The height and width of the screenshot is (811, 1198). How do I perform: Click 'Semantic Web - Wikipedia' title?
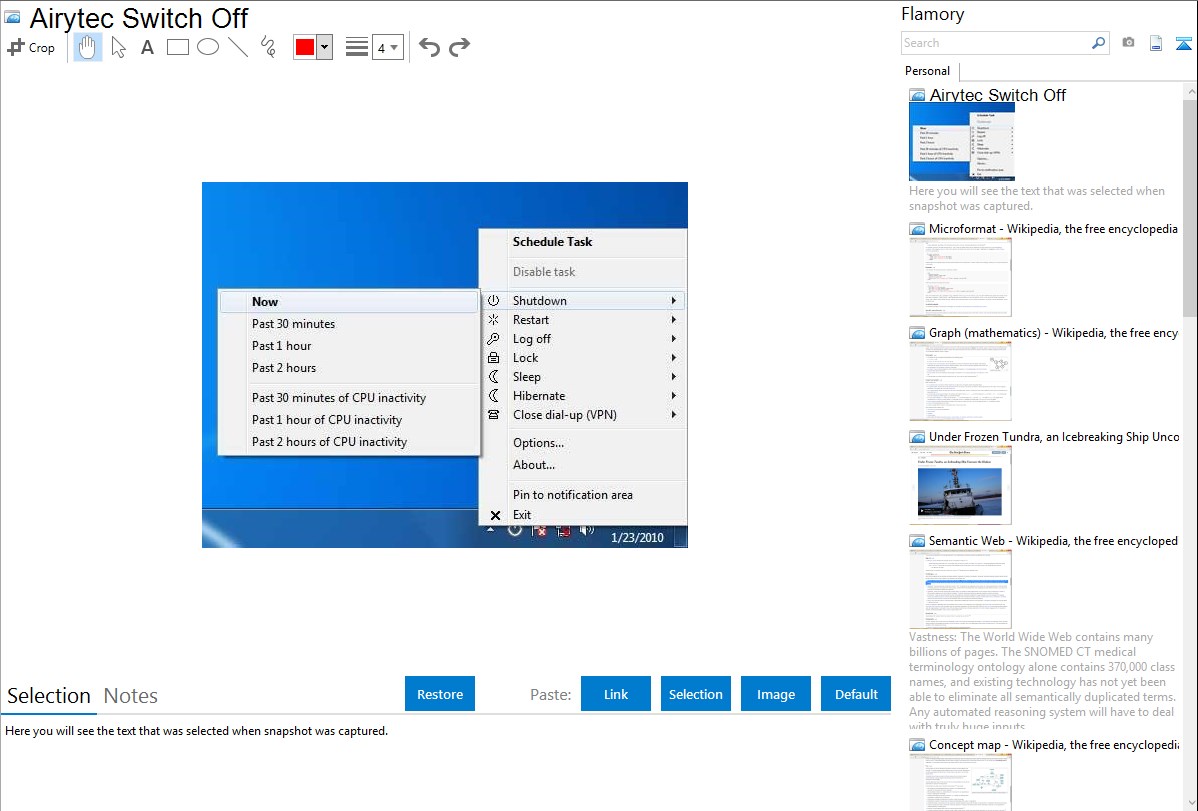click(x=1053, y=540)
